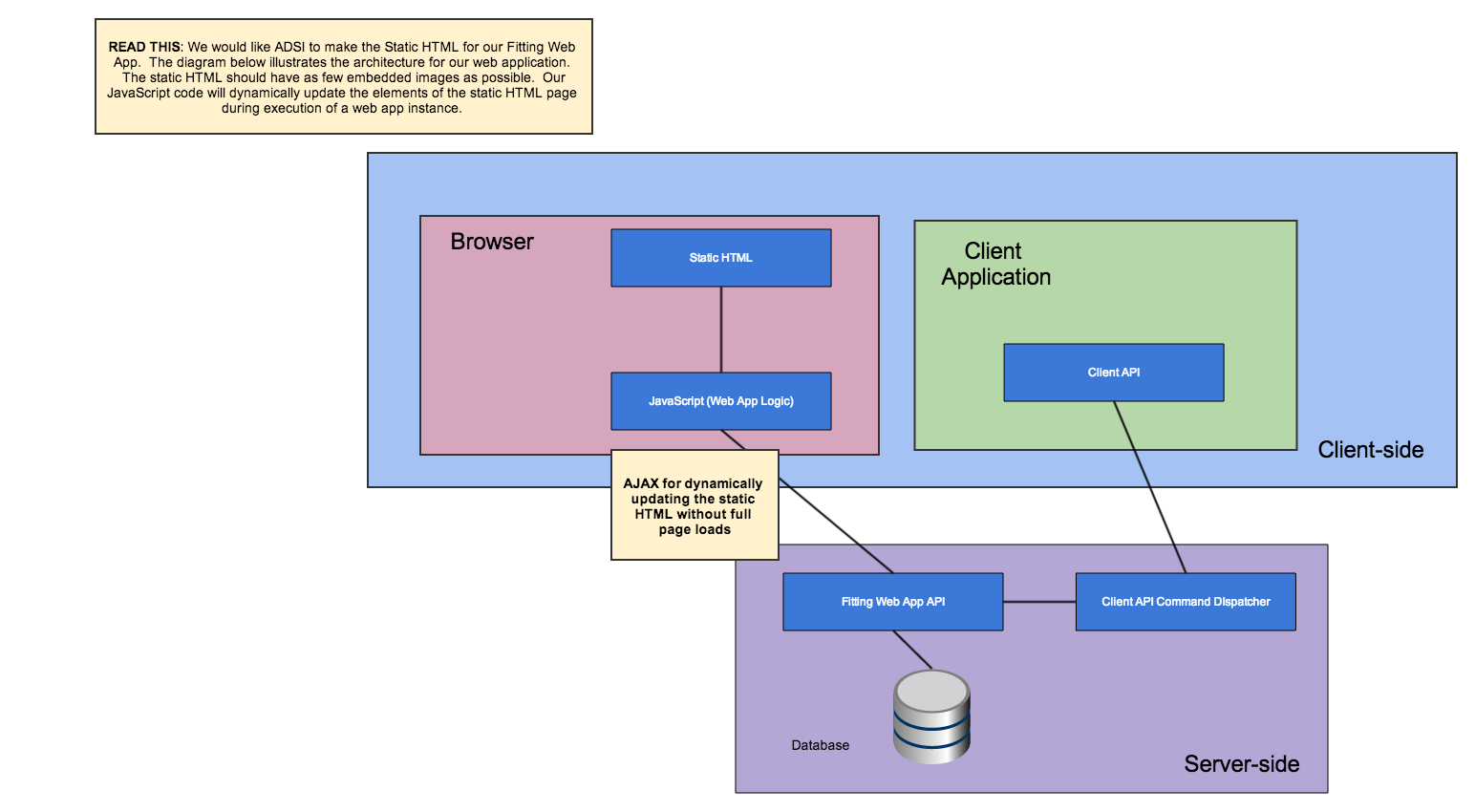1475x812 pixels.
Task: Click the Database text label
Action: (820, 745)
